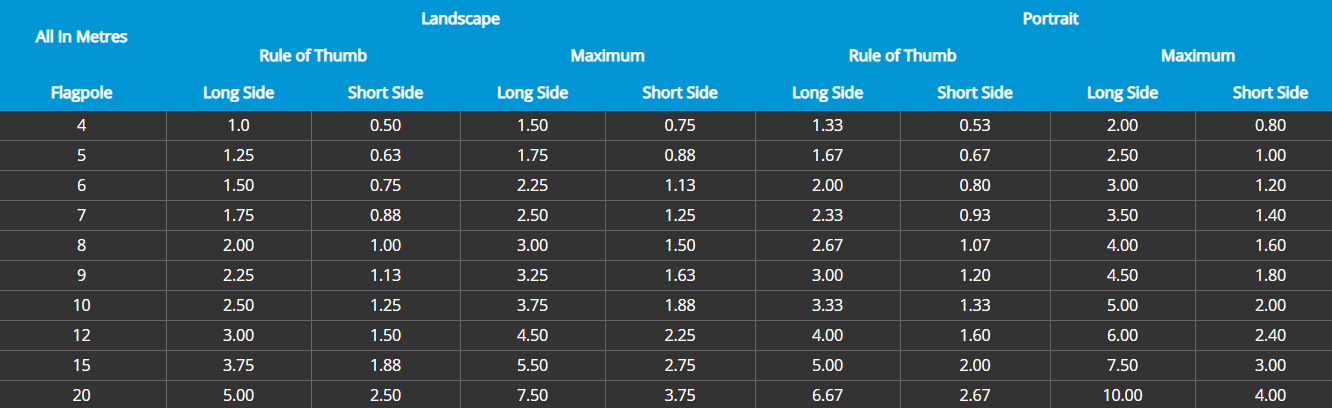The image size is (1332, 408).
Task: Click Maximum header under Portrait
Action: (1197, 56)
